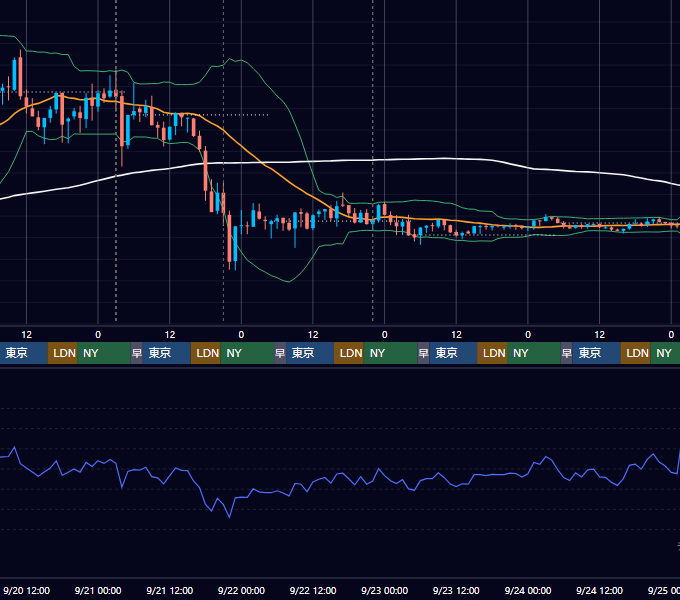The height and width of the screenshot is (600, 680).
Task: Click the 9/24 12:00 time axis label
Action: (599, 590)
